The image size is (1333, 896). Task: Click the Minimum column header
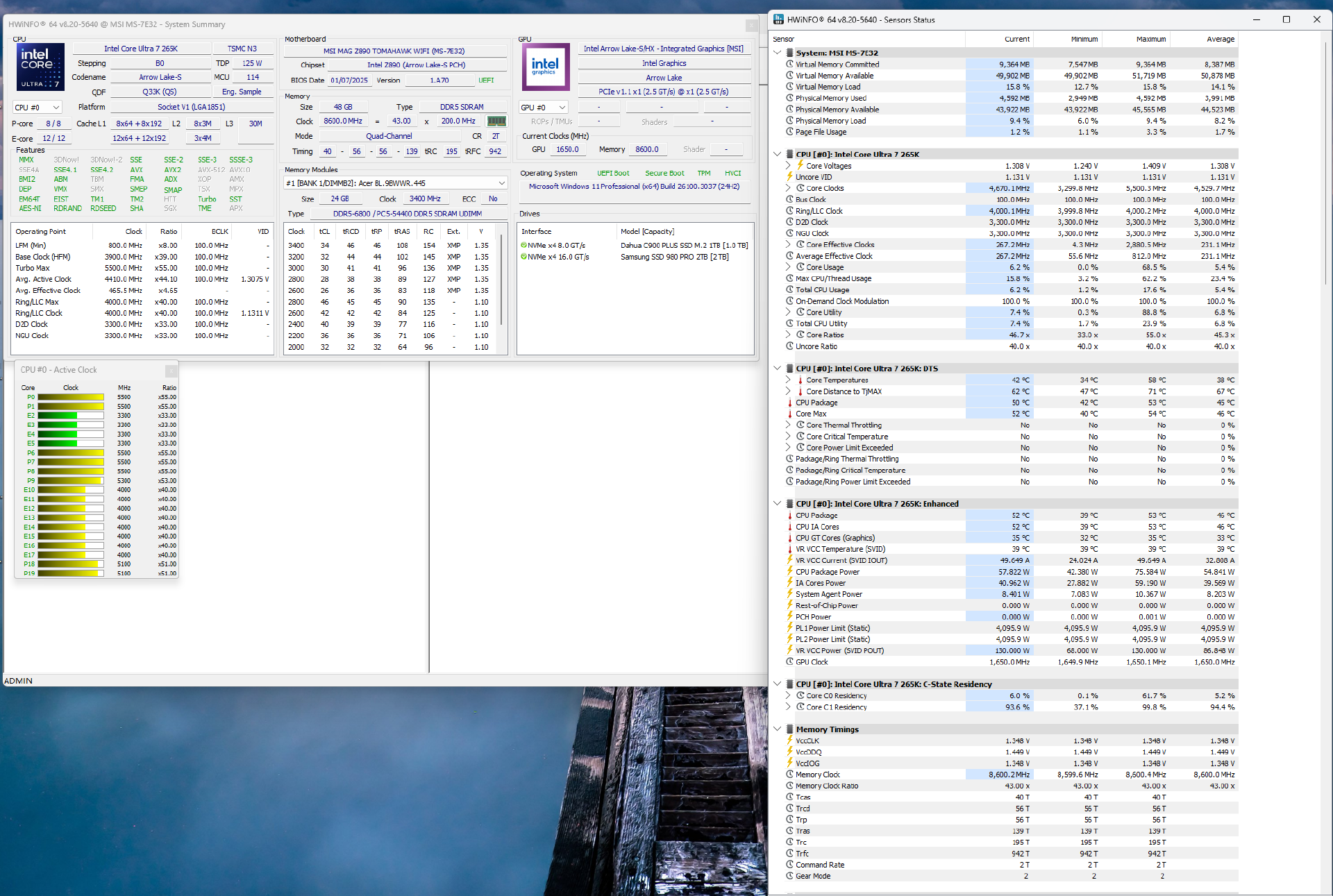tap(1068, 39)
